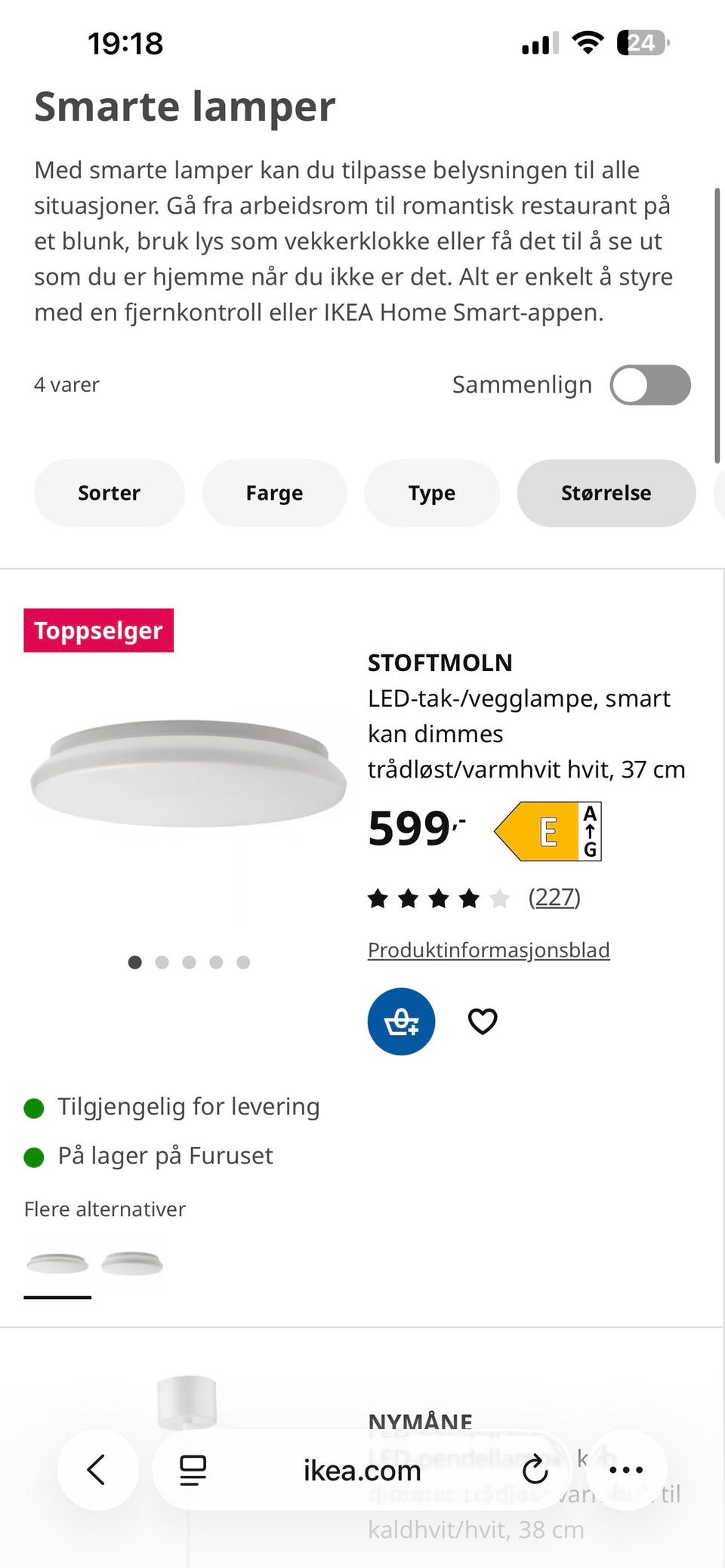The height and width of the screenshot is (1568, 725).
Task: Open the 227 reviews link
Action: point(554,897)
